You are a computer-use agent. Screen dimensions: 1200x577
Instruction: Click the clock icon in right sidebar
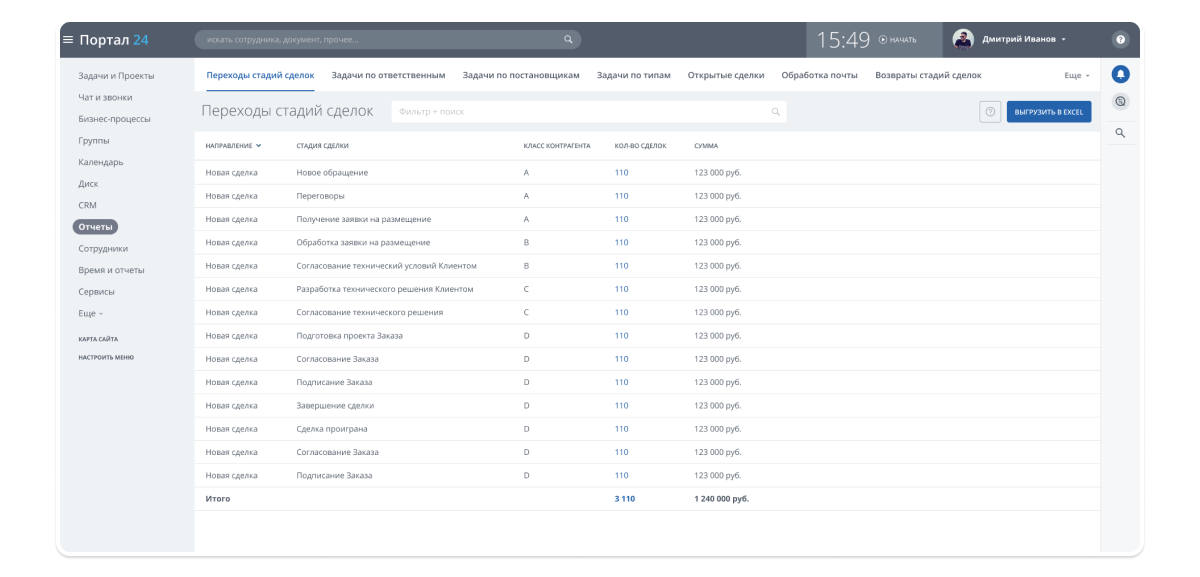[x=1121, y=101]
